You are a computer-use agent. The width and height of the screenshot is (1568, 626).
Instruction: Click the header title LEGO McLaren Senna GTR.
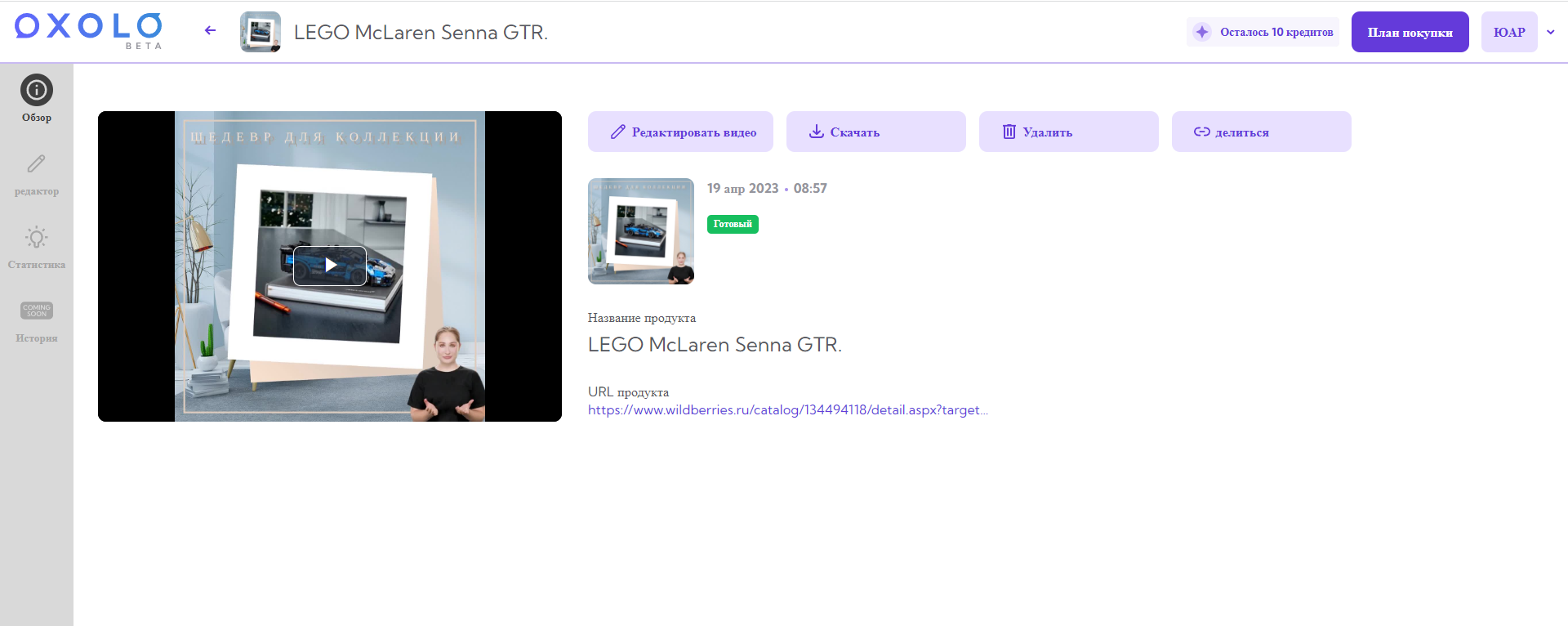point(421,32)
